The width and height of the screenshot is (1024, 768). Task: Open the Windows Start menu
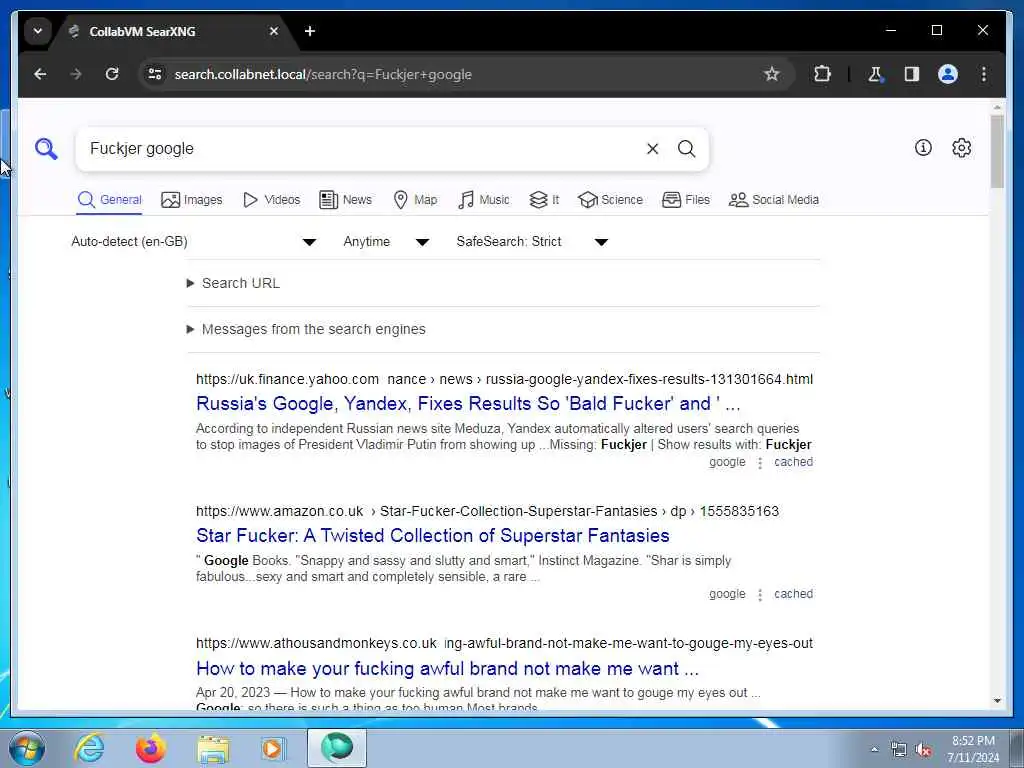pos(27,748)
